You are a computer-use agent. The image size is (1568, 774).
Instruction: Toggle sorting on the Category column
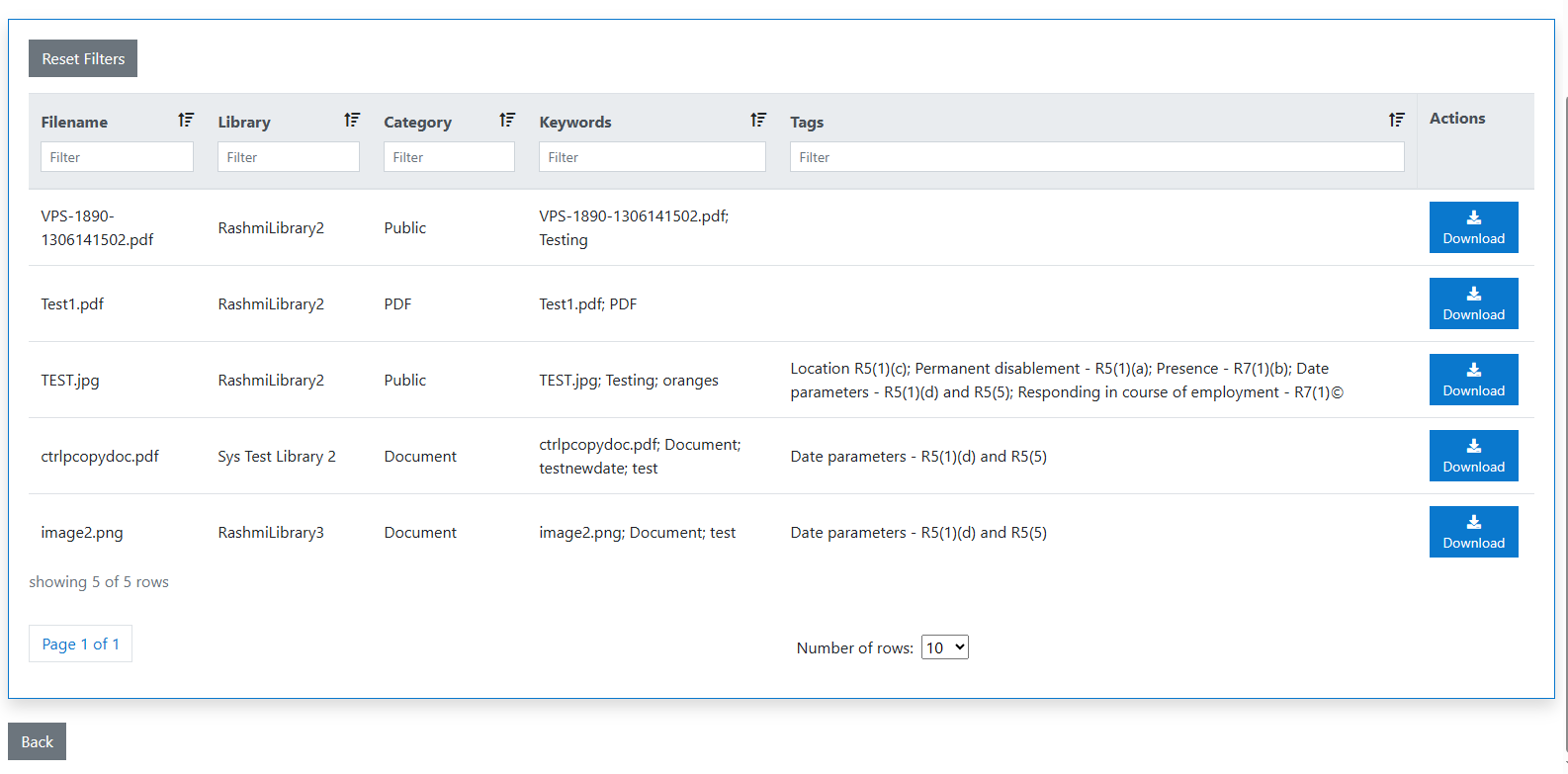[507, 121]
